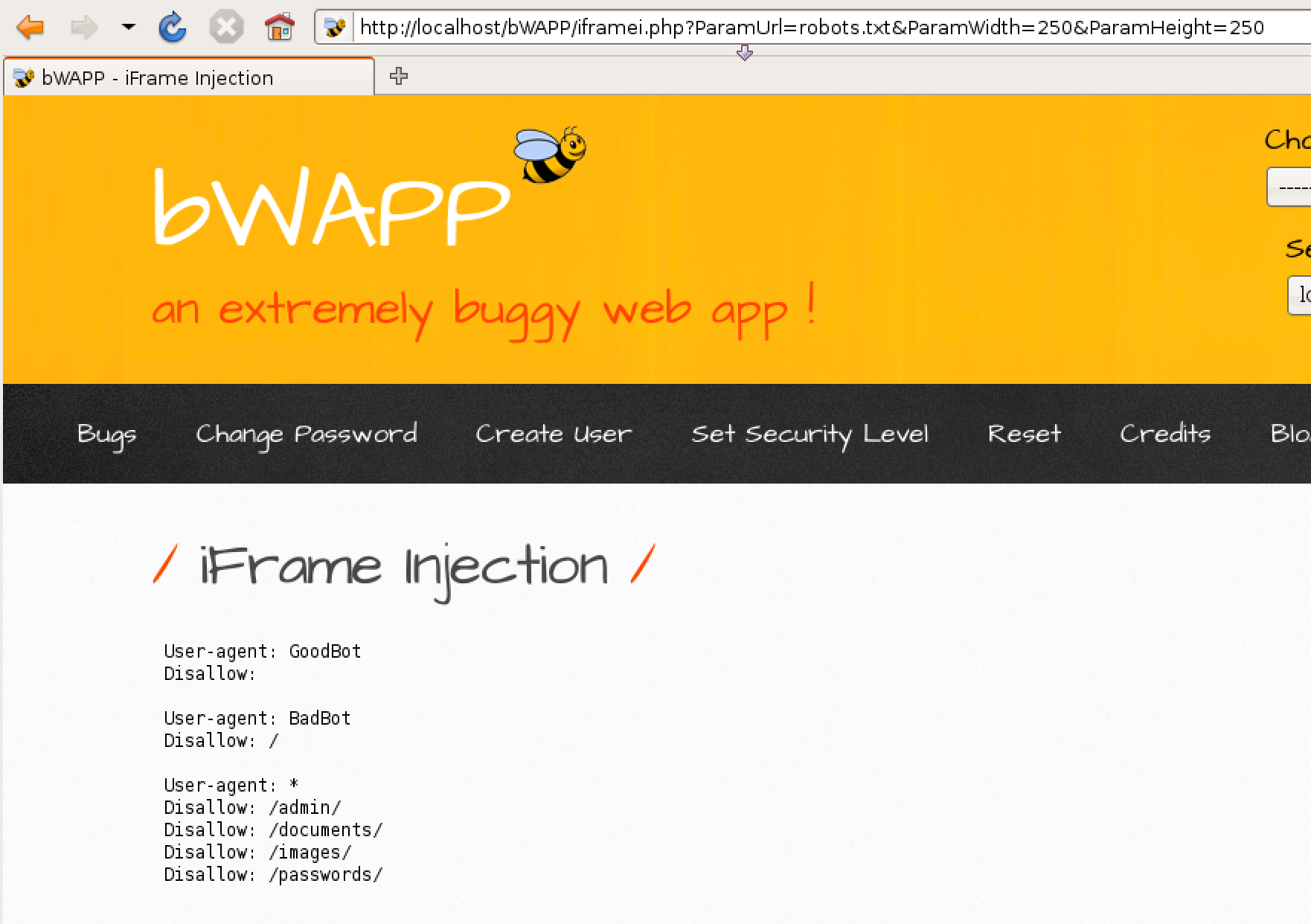Go back with the orange back arrow
The width and height of the screenshot is (1311, 924).
(31, 28)
